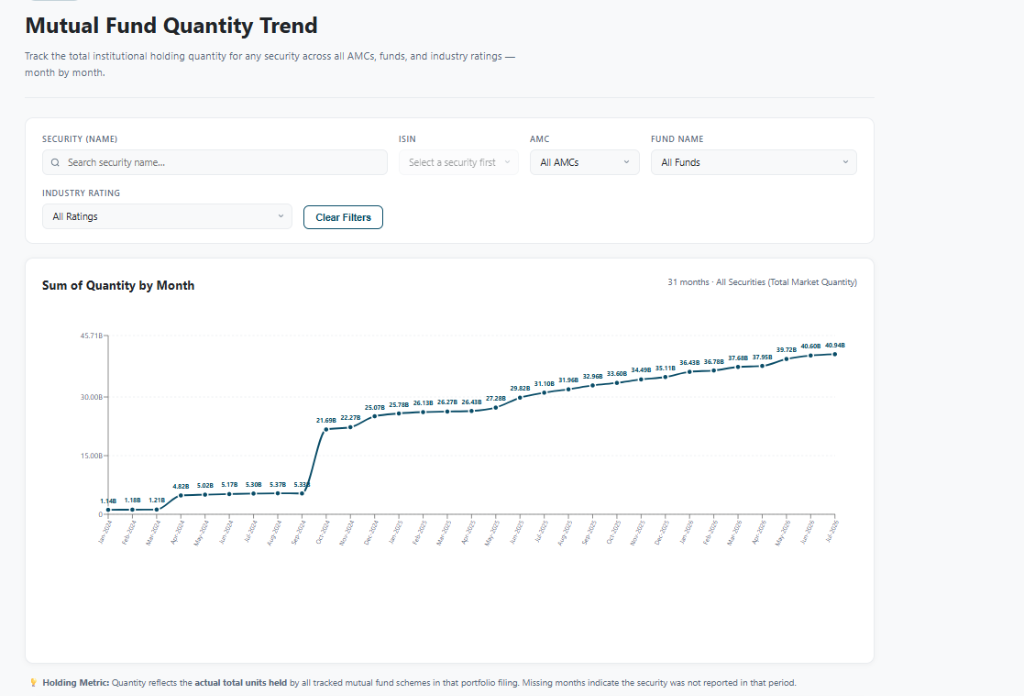Click the search magnifier icon in security field
1024x696 pixels.
56,163
